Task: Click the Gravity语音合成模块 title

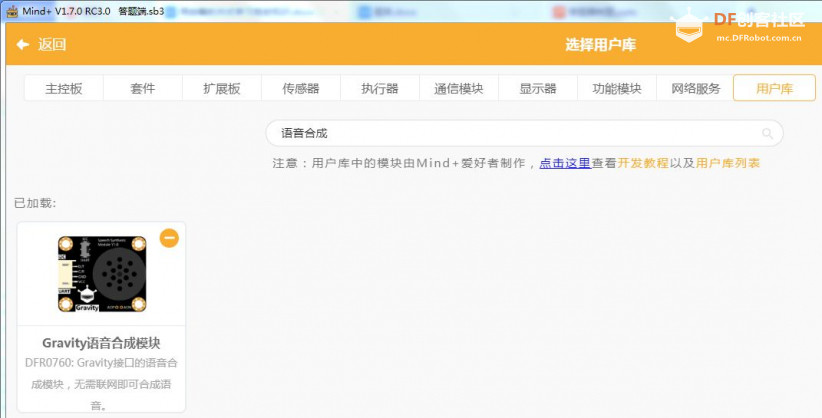Action: [101, 343]
